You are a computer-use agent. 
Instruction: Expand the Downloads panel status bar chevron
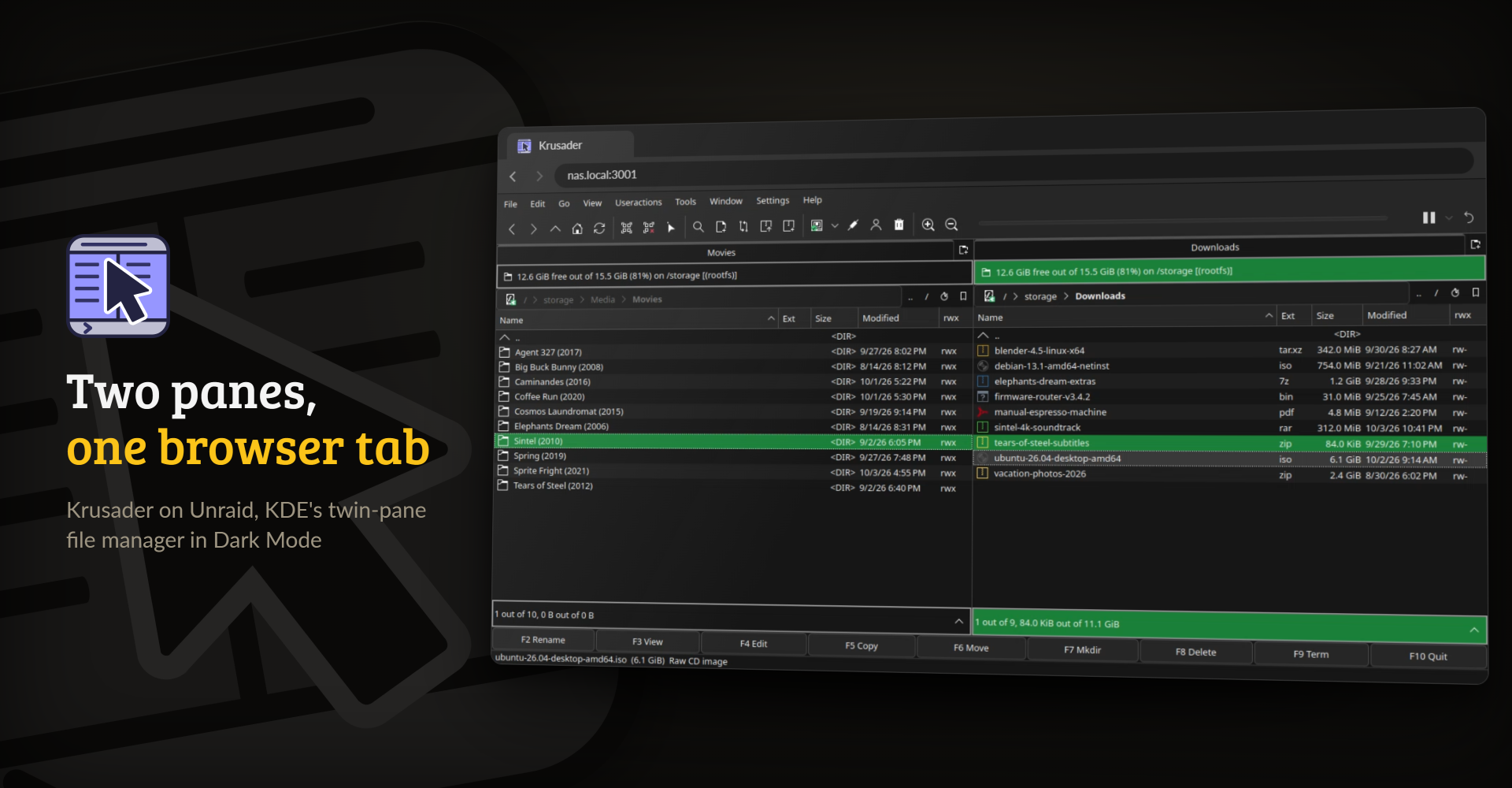tap(1473, 630)
